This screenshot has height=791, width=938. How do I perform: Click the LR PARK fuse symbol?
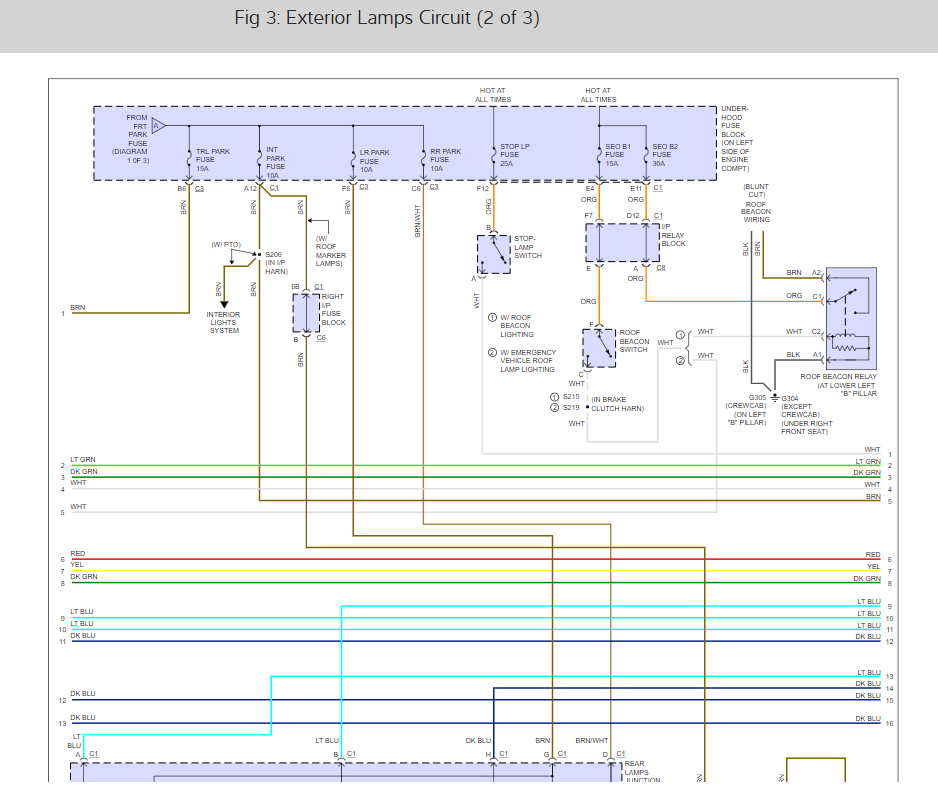pos(352,157)
